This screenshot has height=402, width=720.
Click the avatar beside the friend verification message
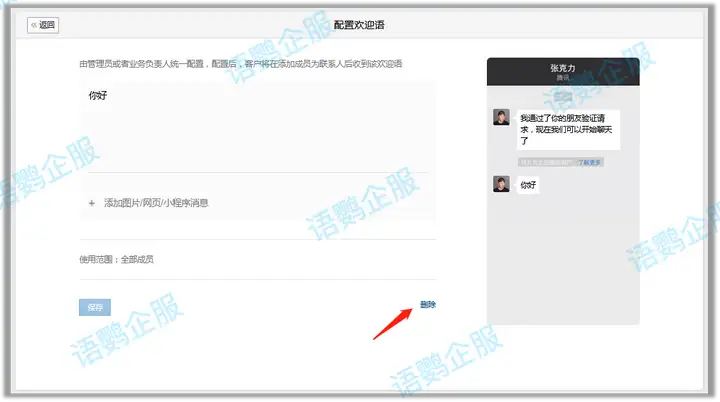coord(501,117)
